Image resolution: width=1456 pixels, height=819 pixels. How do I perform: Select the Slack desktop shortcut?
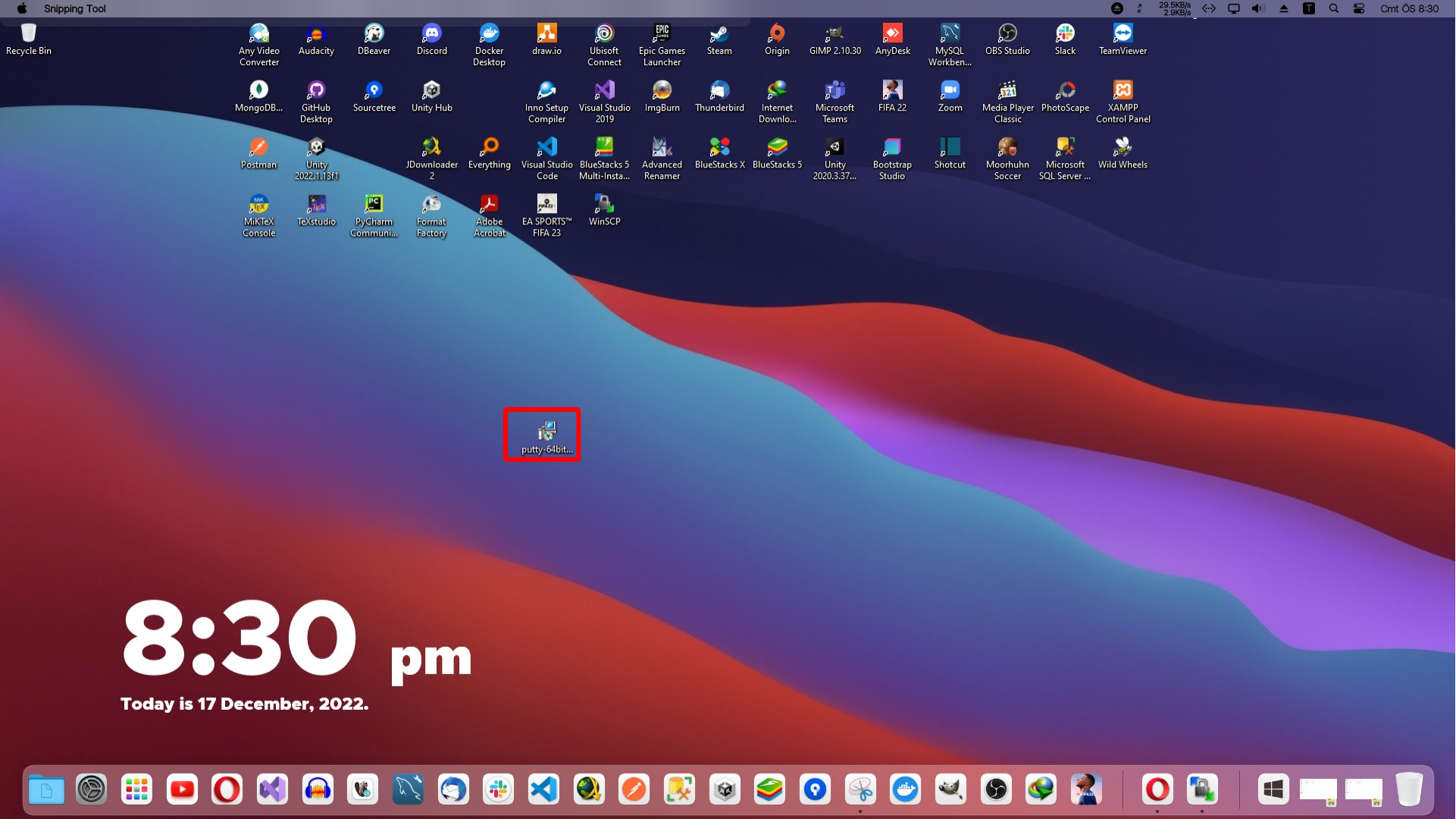(x=1065, y=40)
